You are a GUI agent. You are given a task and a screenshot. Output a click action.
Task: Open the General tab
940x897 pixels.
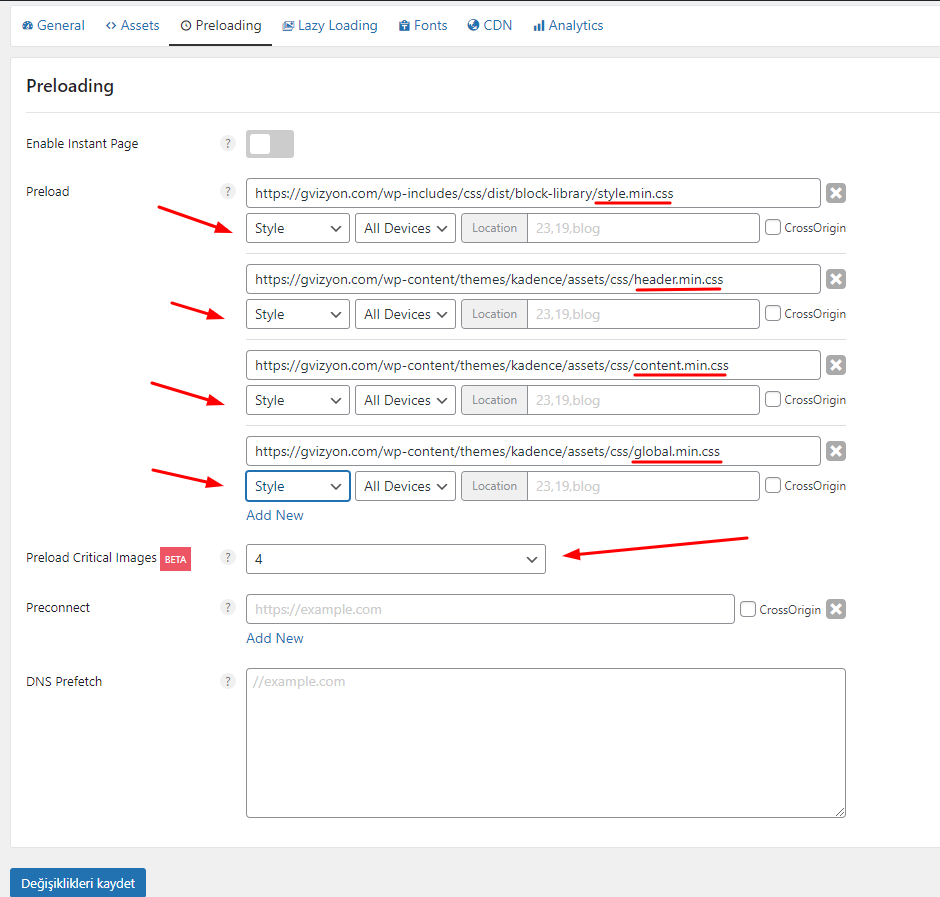53,25
